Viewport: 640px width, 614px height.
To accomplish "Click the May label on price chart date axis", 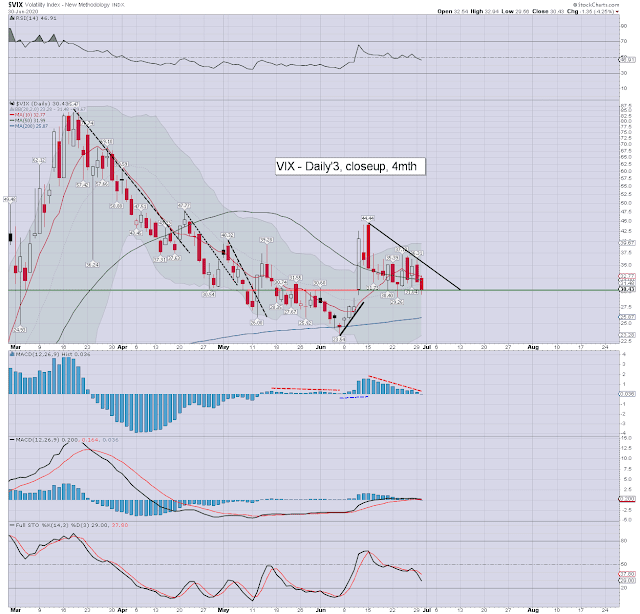I will (223, 347).
